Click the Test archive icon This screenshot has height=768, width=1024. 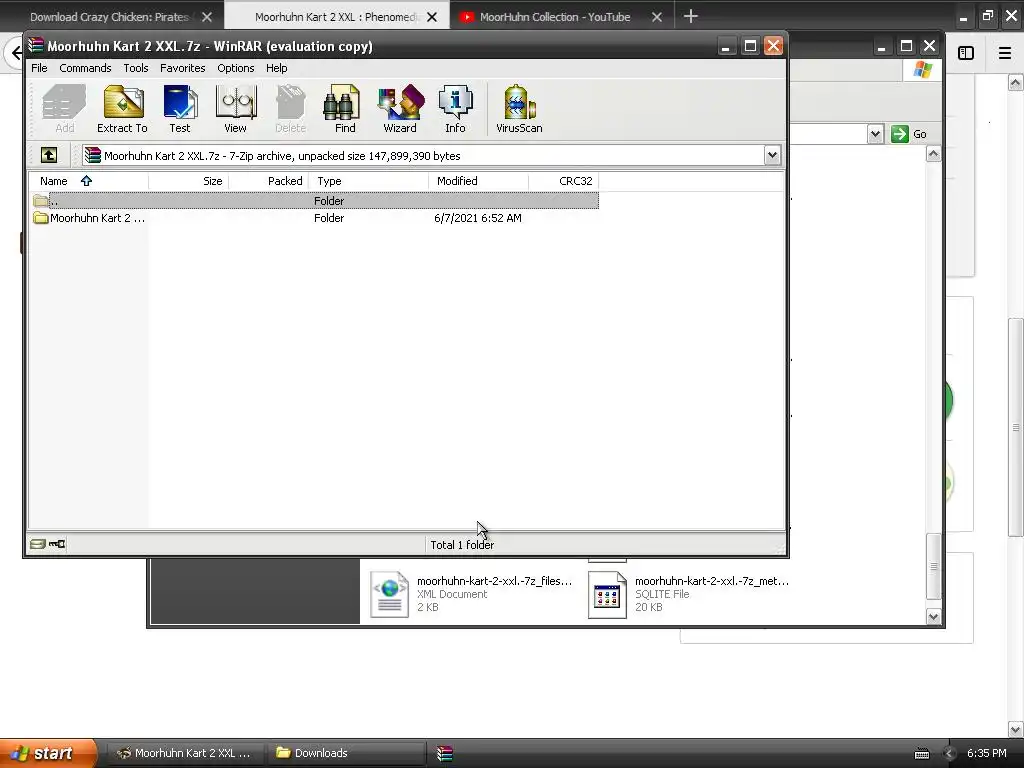180,109
